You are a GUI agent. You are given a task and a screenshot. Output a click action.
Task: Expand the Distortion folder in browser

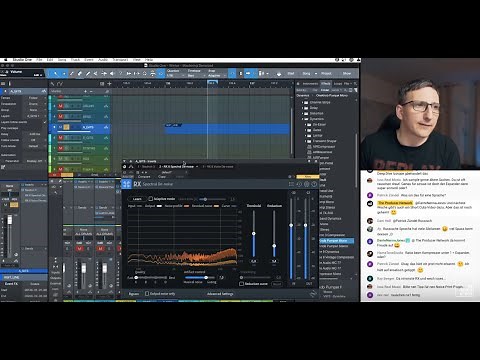click(x=303, y=113)
